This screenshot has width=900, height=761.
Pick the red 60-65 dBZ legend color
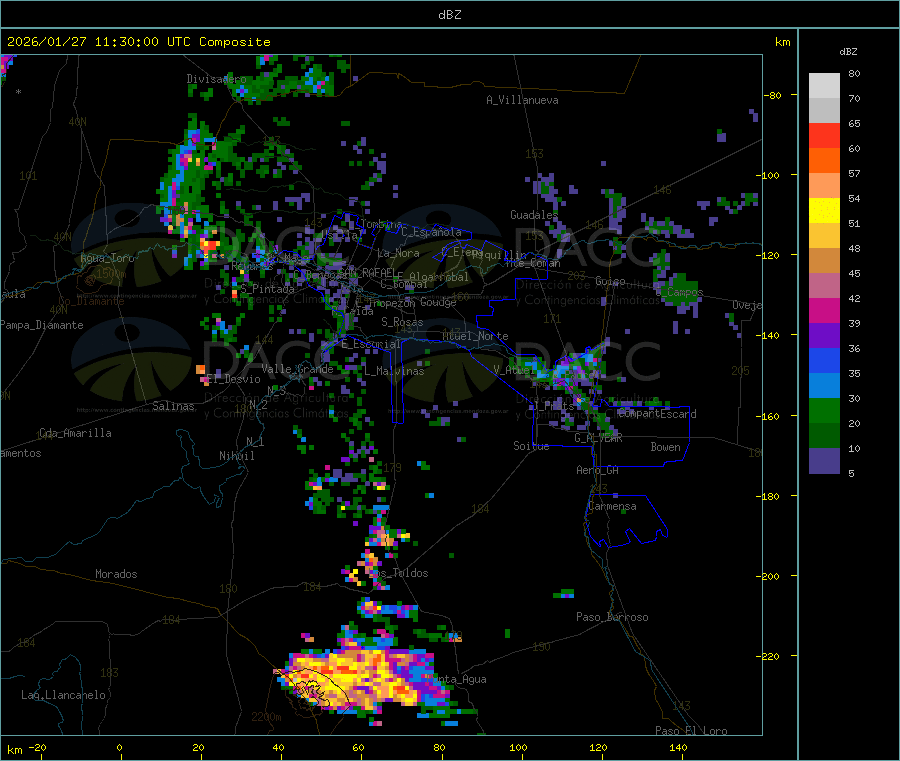[824, 135]
